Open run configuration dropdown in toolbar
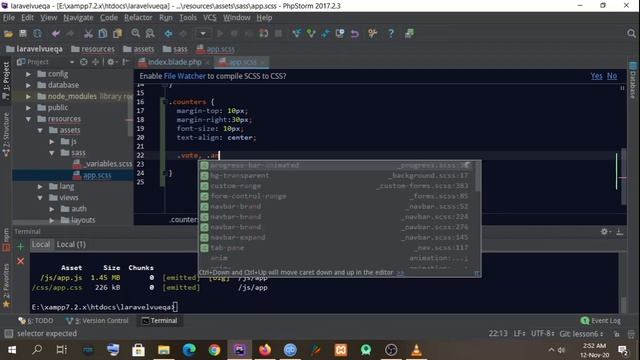Screen dimensions: 640x360 click(203, 33)
